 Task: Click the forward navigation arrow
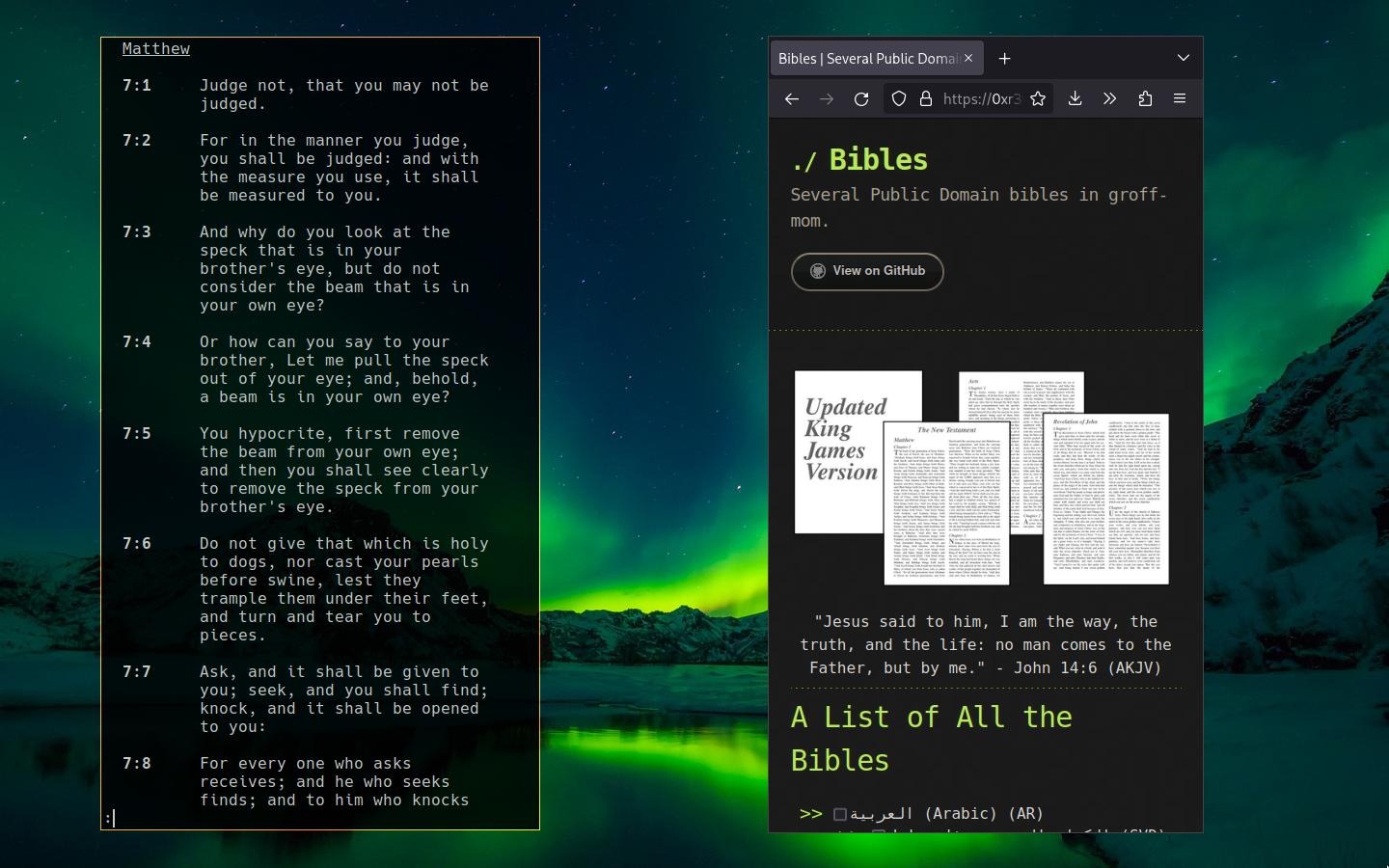(x=827, y=98)
